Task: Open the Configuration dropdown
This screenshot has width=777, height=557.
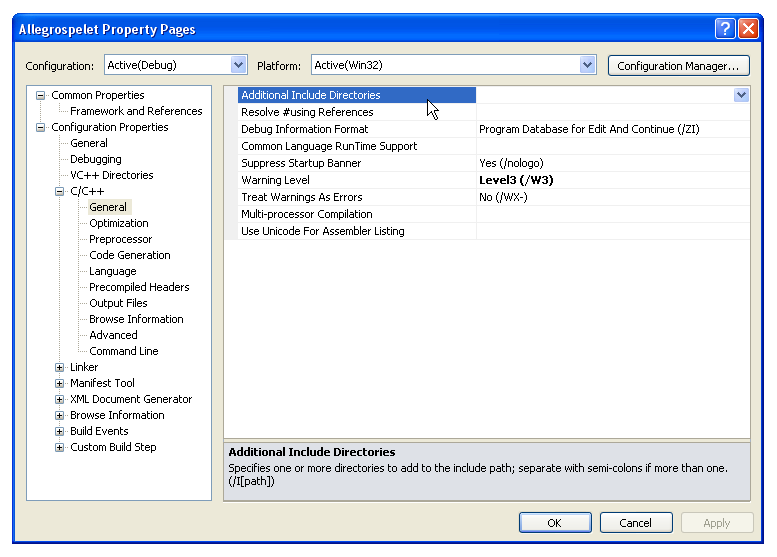Action: click(238, 65)
